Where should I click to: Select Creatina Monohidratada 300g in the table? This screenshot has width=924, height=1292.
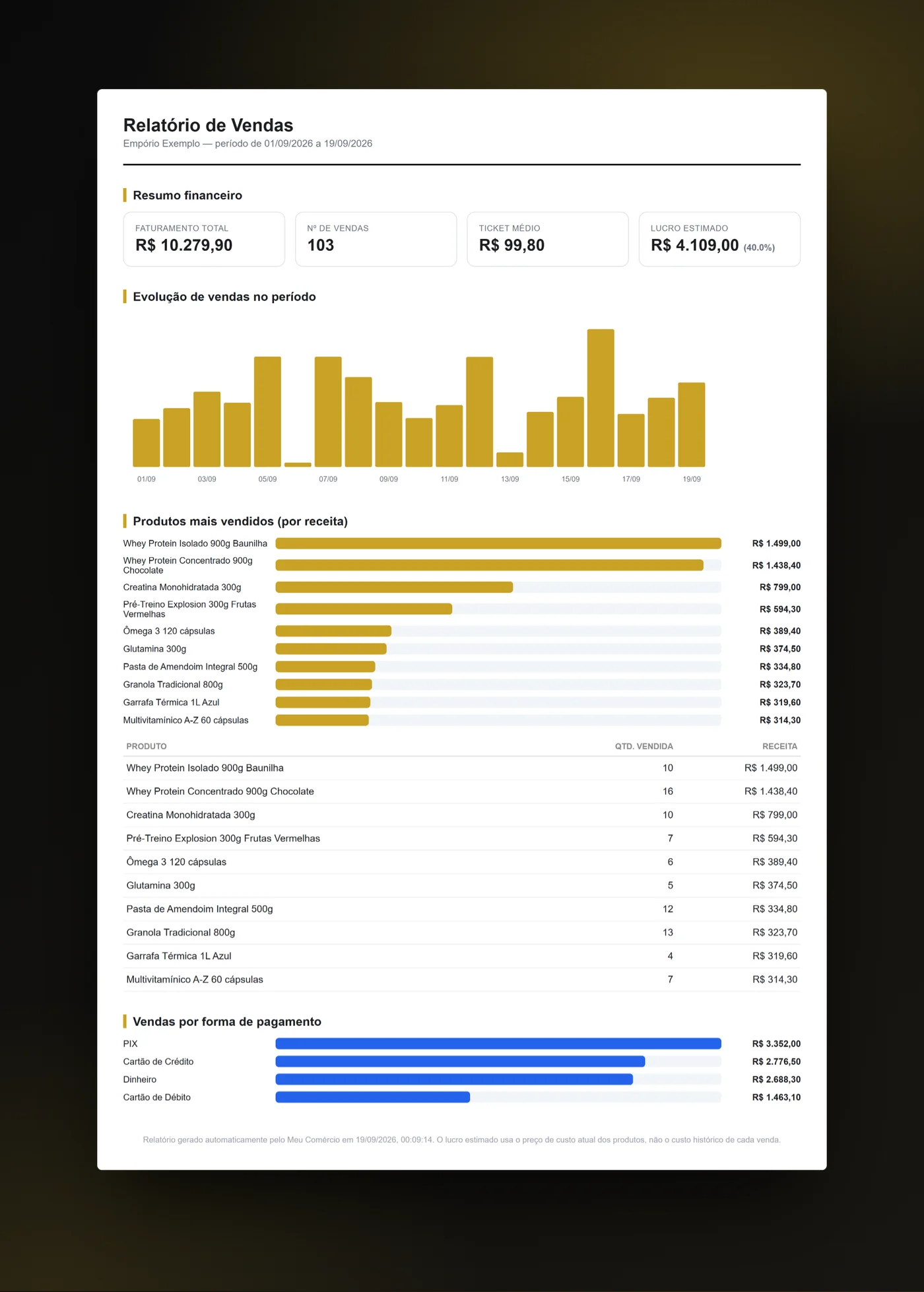191,815
